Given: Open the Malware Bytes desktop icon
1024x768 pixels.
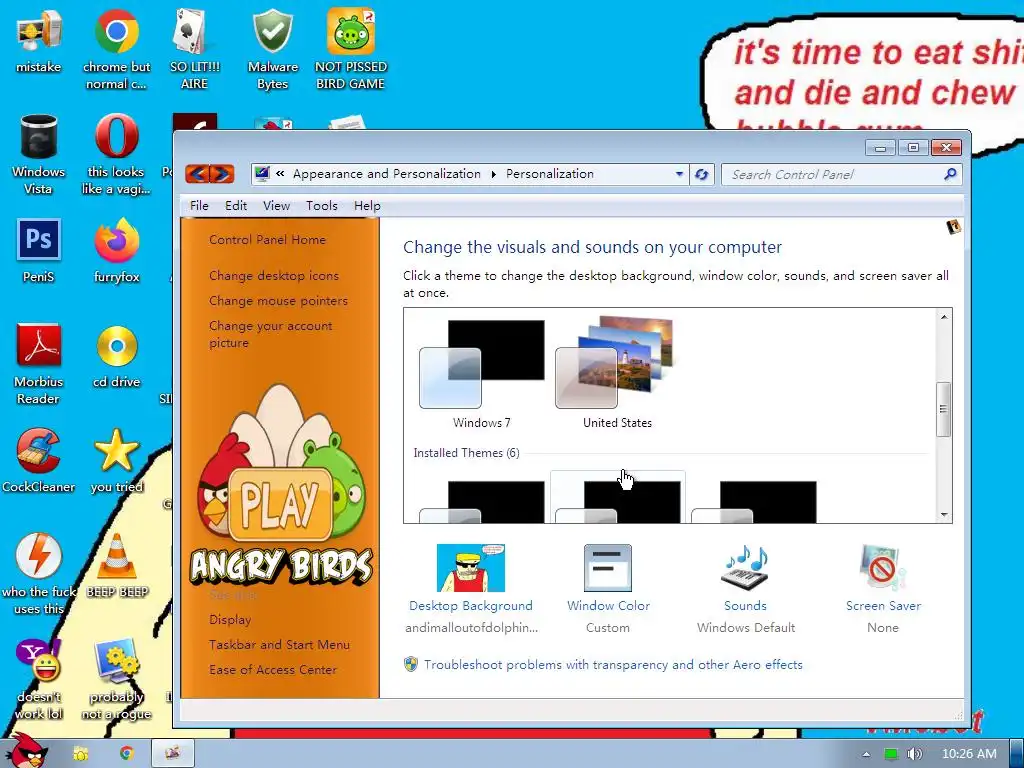Looking at the screenshot, I should pyautogui.click(x=272, y=50).
